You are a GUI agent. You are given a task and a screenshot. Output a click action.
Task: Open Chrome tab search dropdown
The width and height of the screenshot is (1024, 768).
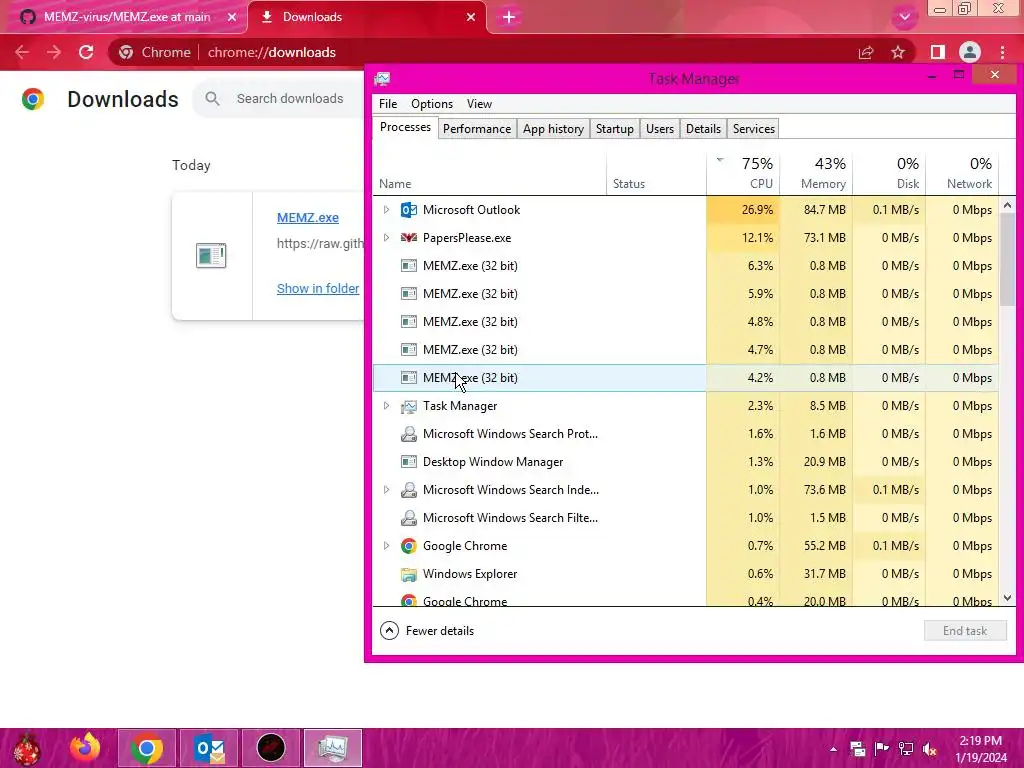pyautogui.click(x=904, y=17)
